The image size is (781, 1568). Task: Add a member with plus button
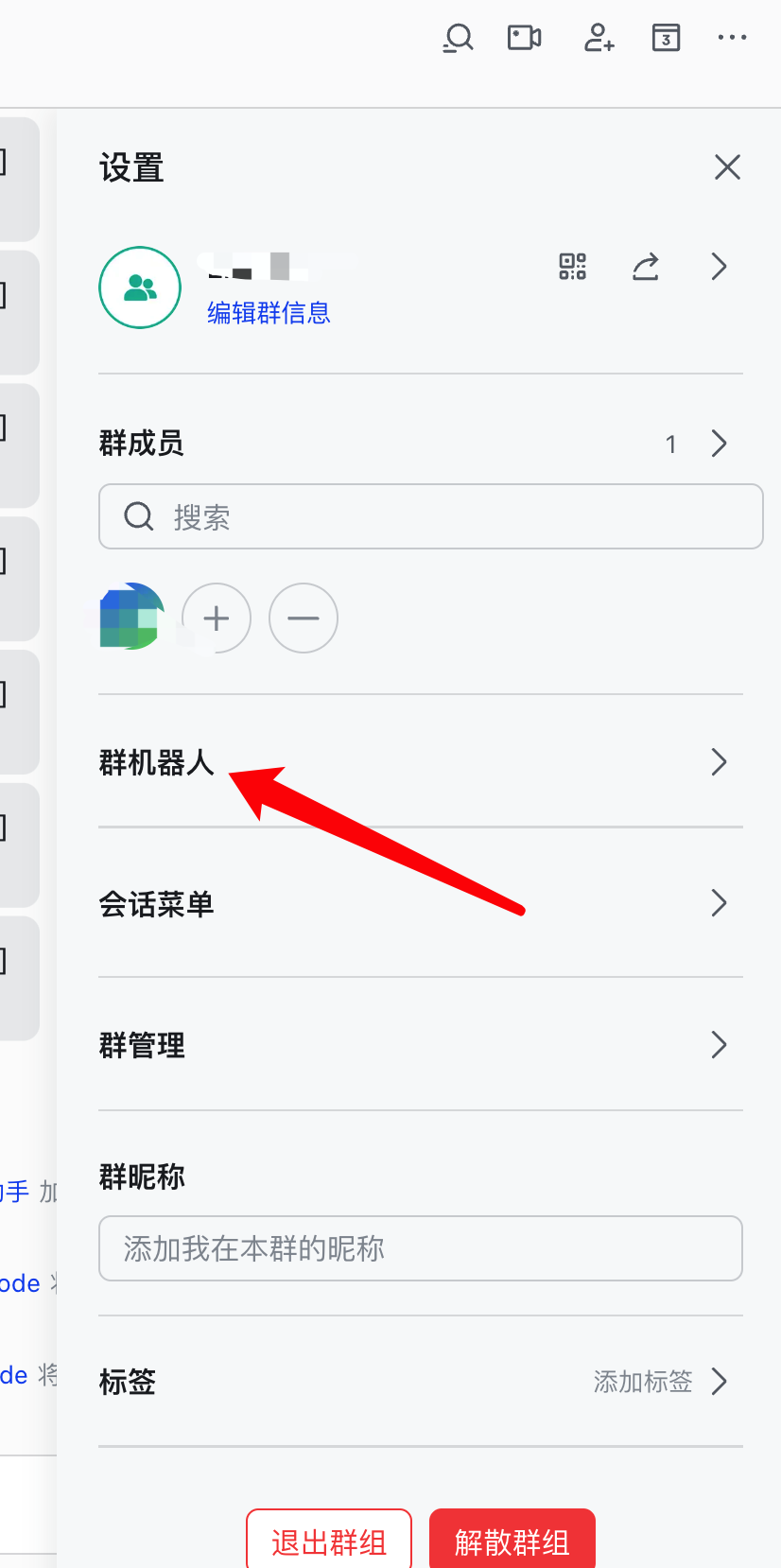coord(217,618)
